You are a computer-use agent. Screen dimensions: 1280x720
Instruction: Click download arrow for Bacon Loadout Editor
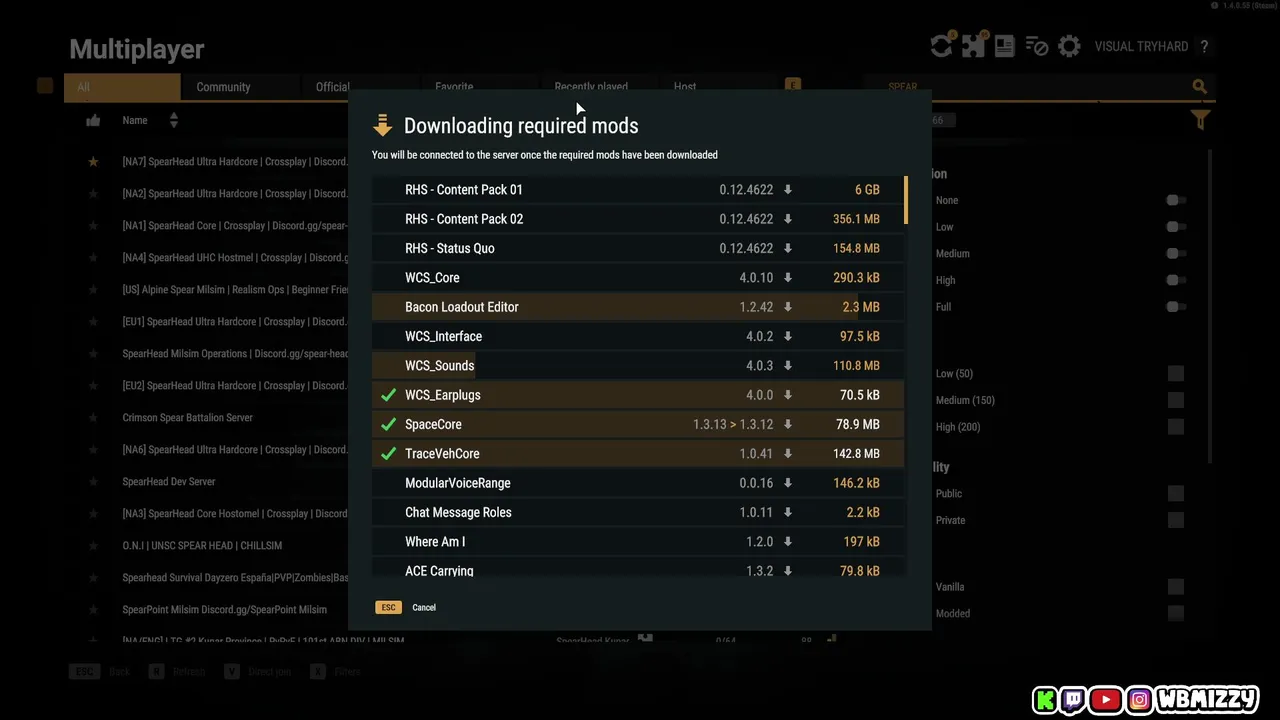point(788,307)
